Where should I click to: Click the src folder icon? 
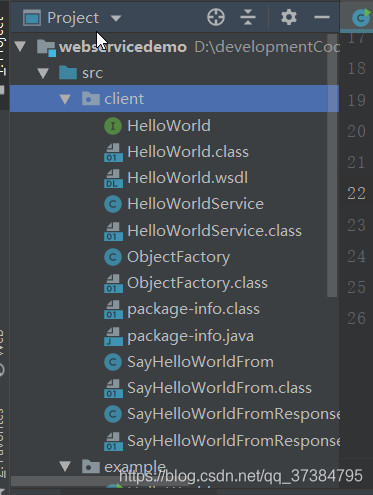tap(68, 72)
